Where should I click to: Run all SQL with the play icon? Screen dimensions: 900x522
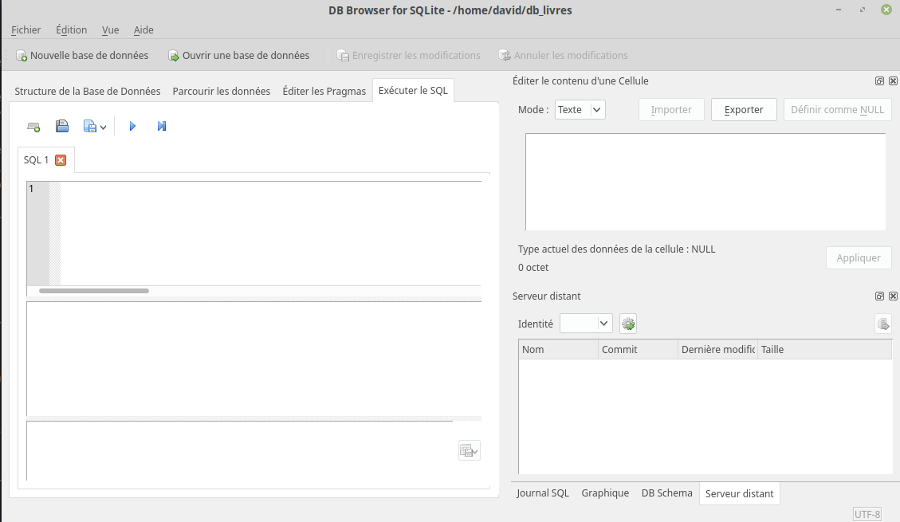tap(132, 126)
